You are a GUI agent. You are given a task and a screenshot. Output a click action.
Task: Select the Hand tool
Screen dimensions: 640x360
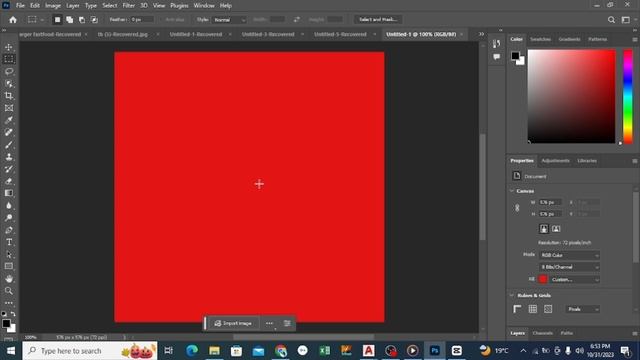[x=9, y=279]
